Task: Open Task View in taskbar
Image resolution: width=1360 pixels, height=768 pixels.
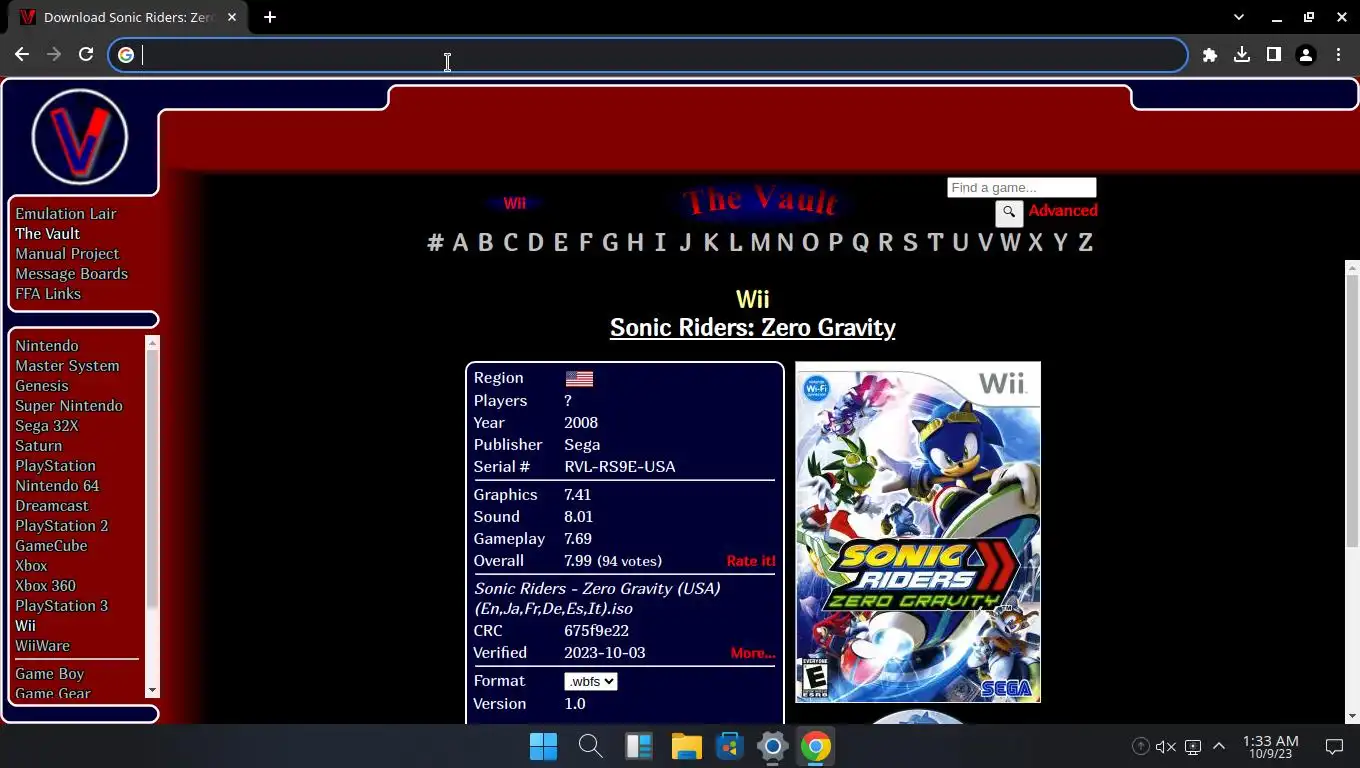Action: (638, 746)
